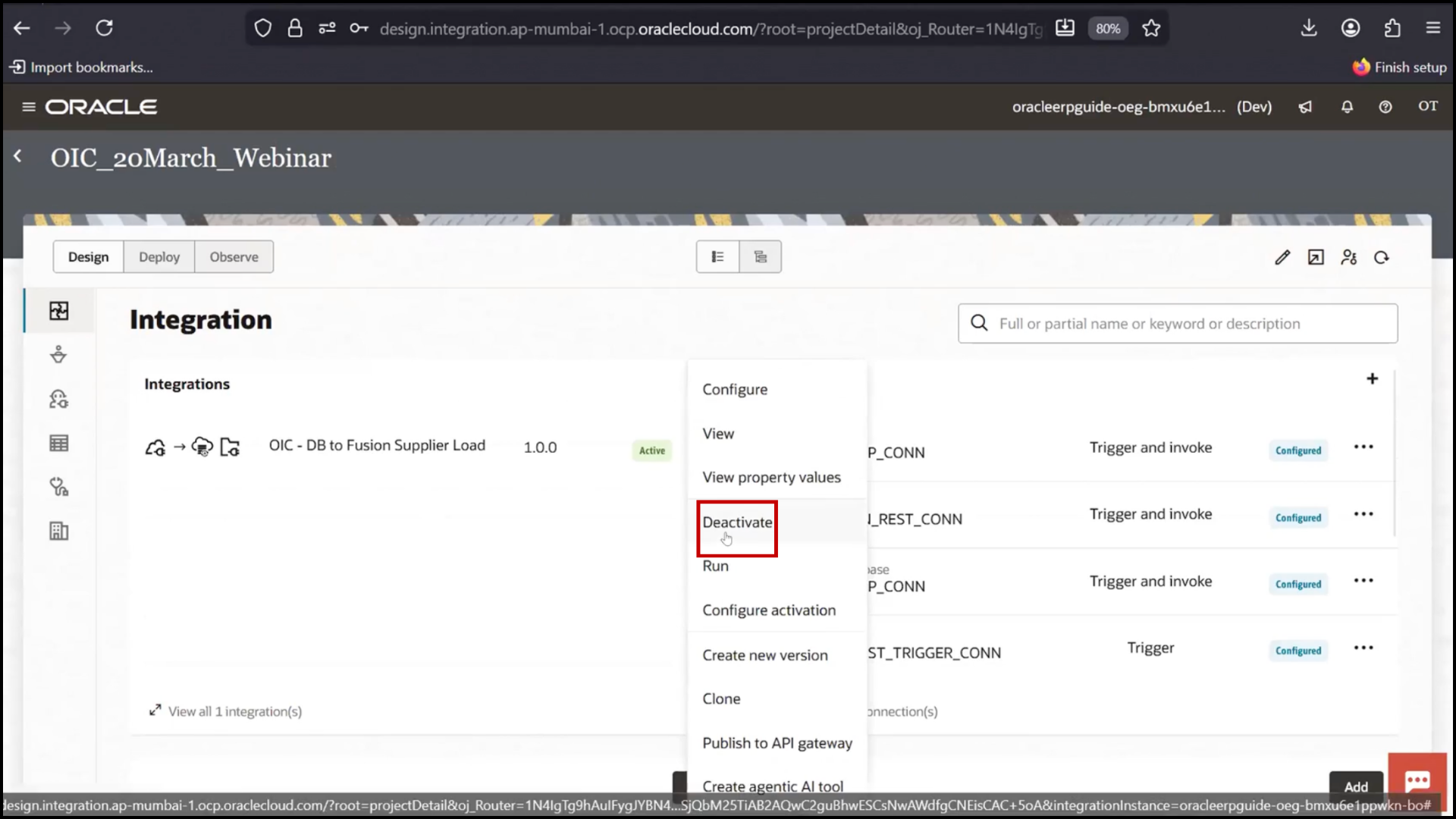Select Create new version menu item
The height and width of the screenshot is (819, 1456).
777,655
